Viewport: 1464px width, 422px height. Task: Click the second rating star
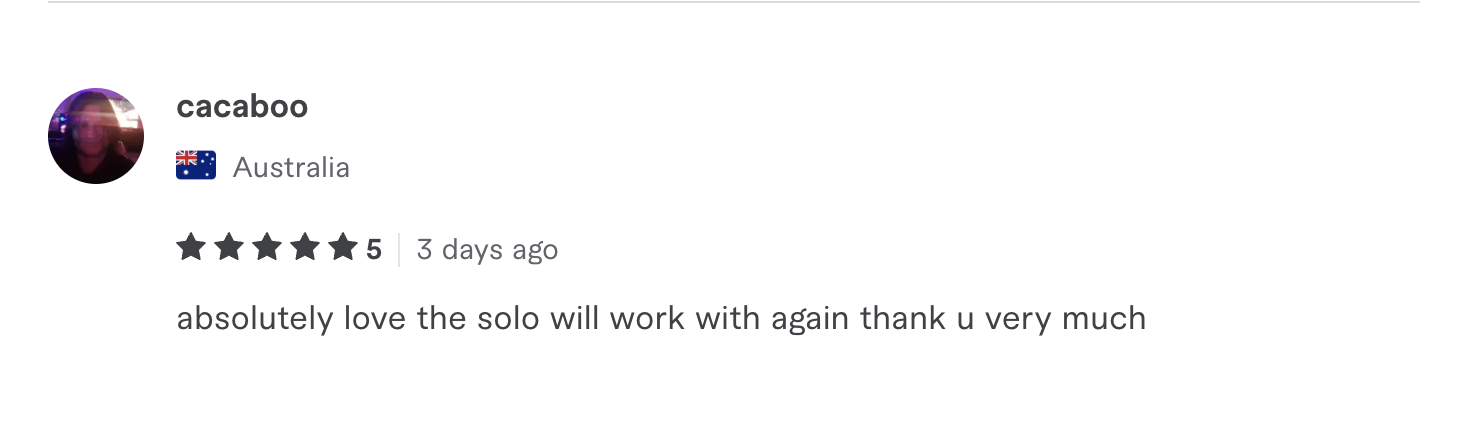point(229,247)
